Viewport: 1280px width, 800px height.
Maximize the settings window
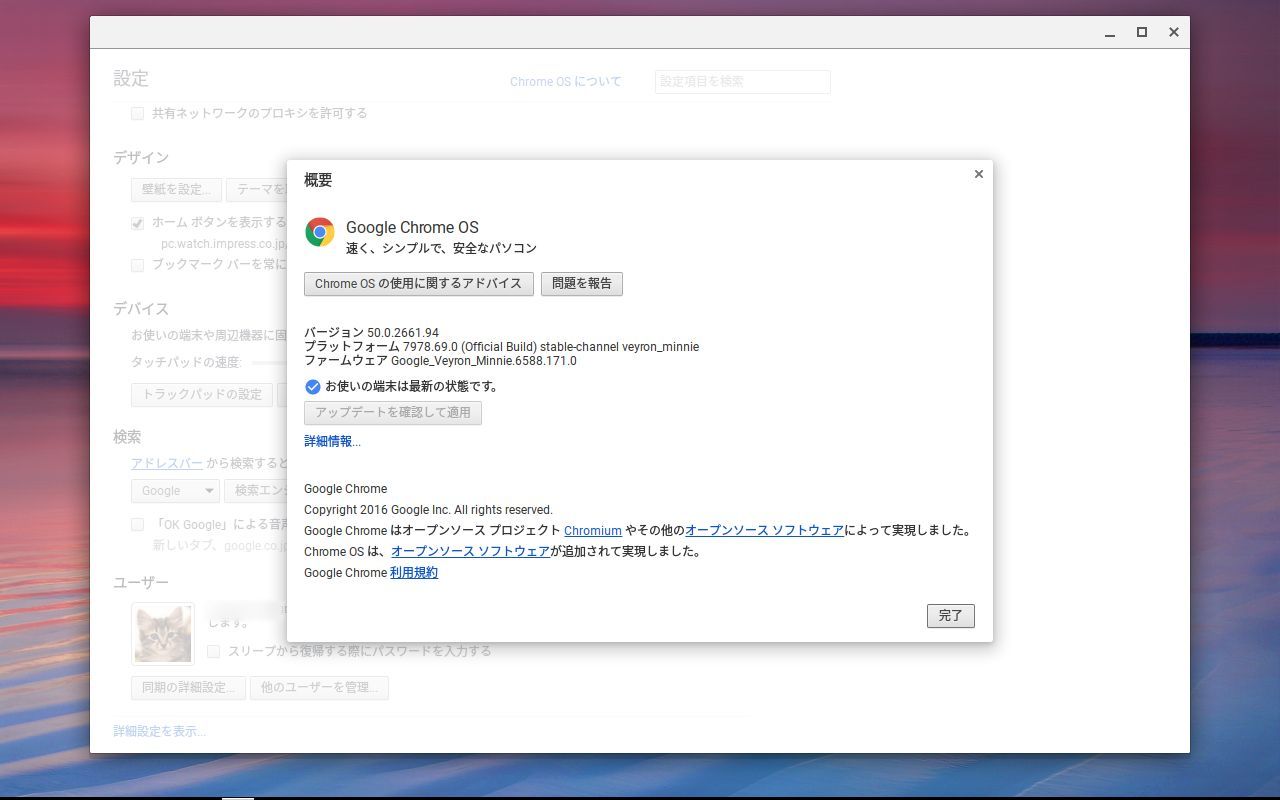tap(1142, 33)
